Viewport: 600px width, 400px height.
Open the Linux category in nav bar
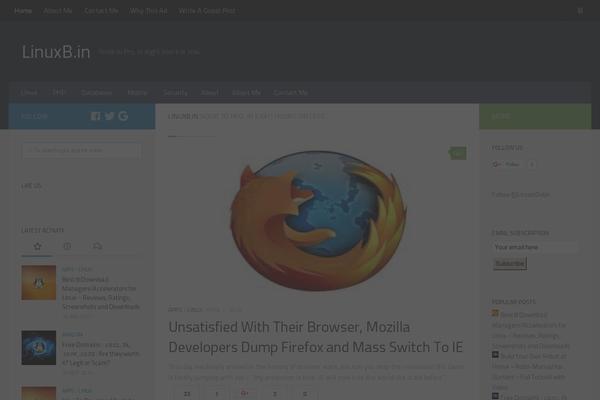29,92
